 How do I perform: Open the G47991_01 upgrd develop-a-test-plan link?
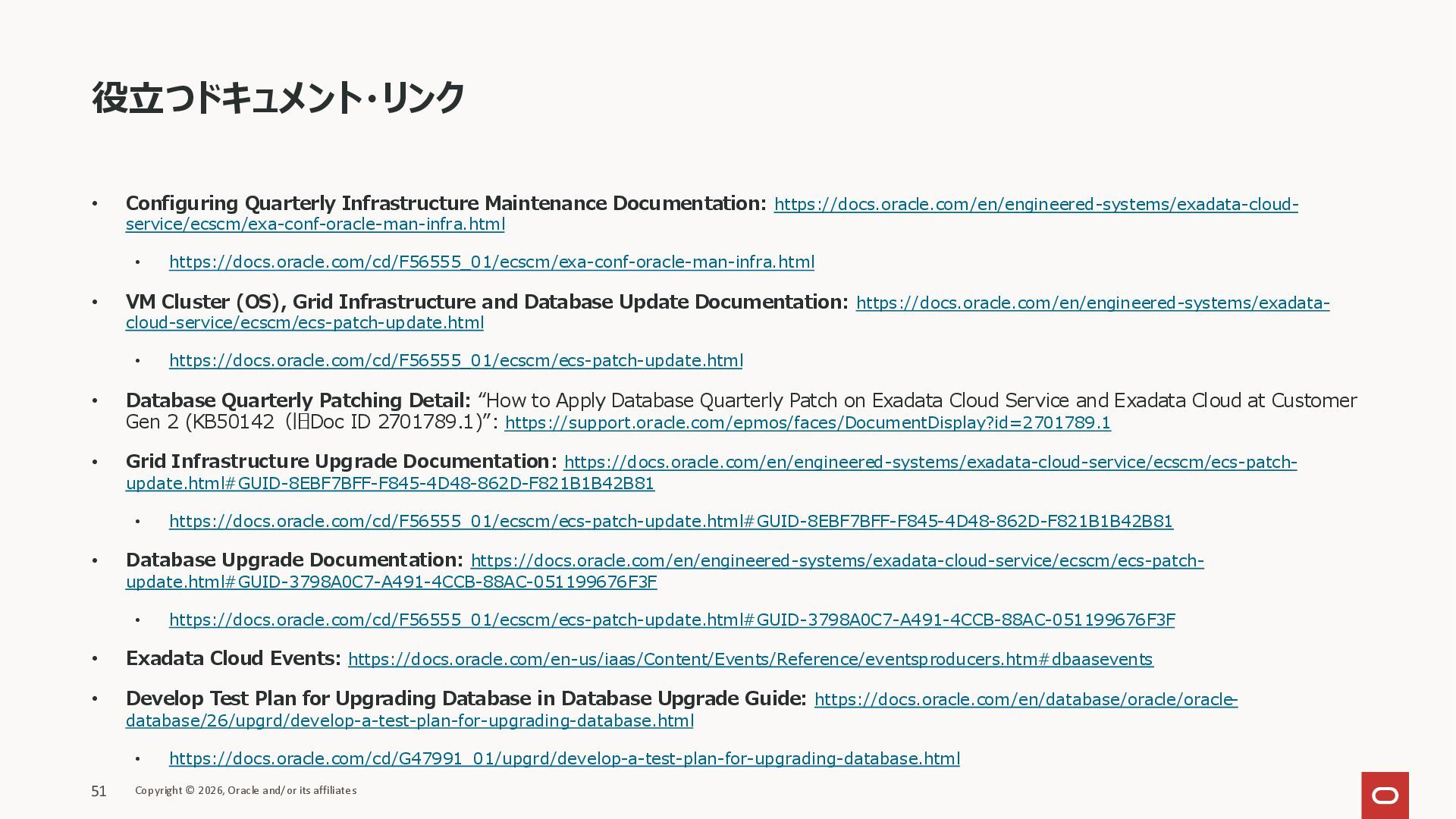click(x=564, y=759)
